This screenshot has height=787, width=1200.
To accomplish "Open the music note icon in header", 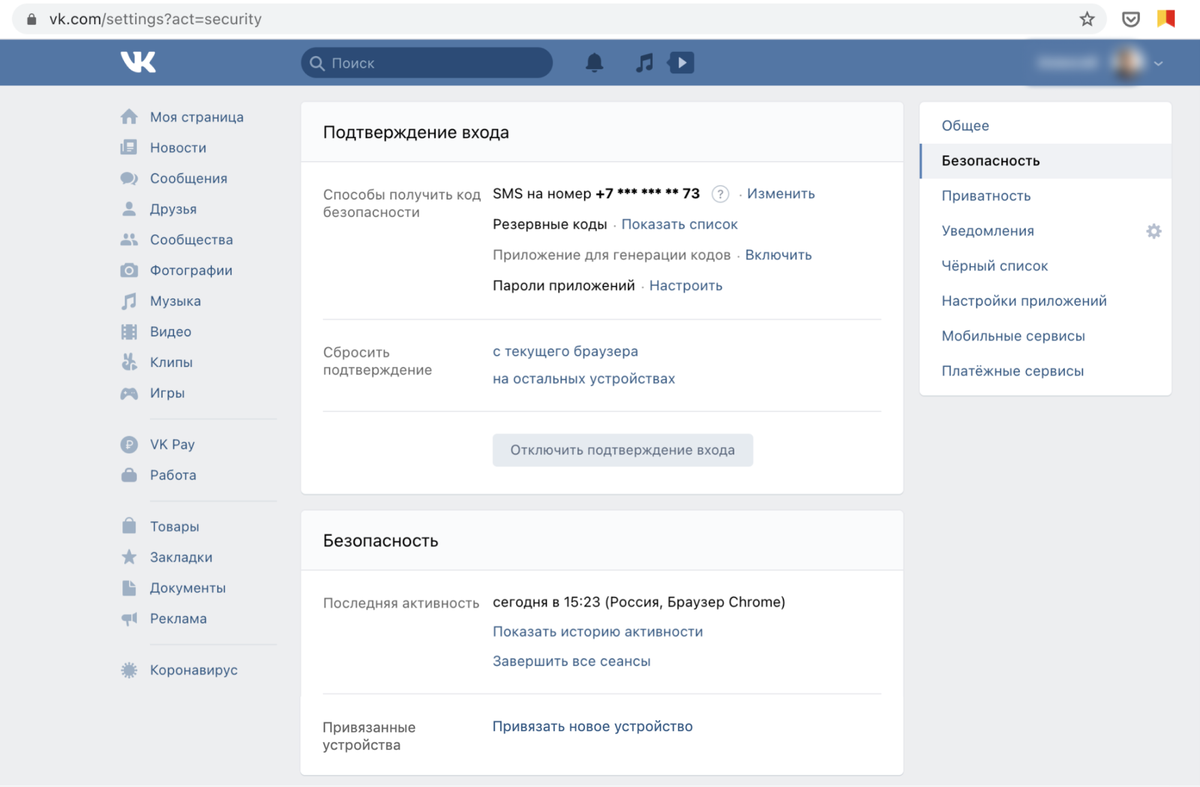I will (x=644, y=63).
